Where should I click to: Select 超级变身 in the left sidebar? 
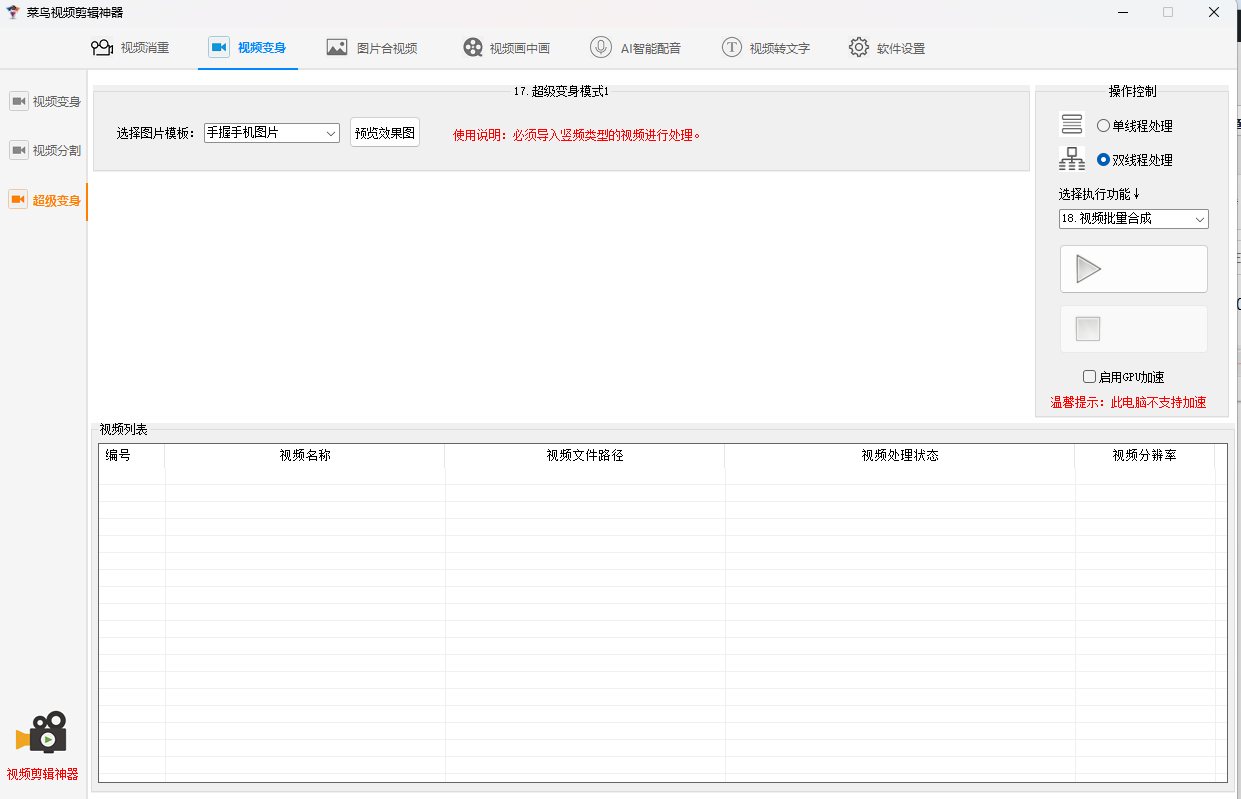point(46,201)
